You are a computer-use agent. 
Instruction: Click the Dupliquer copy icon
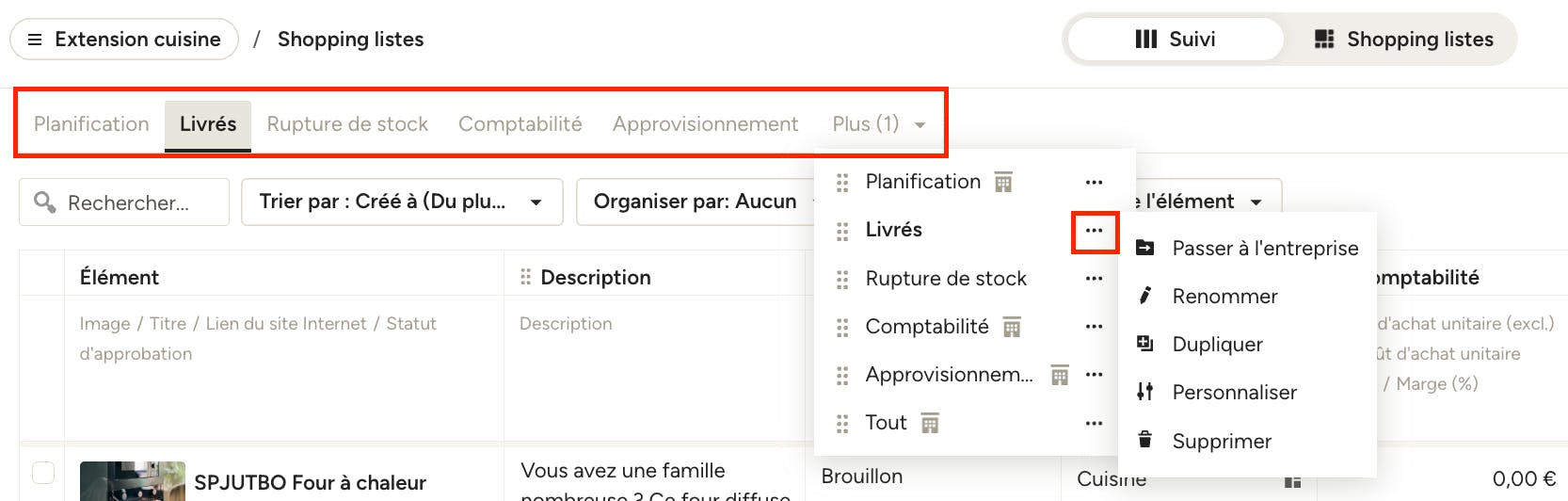point(1145,344)
